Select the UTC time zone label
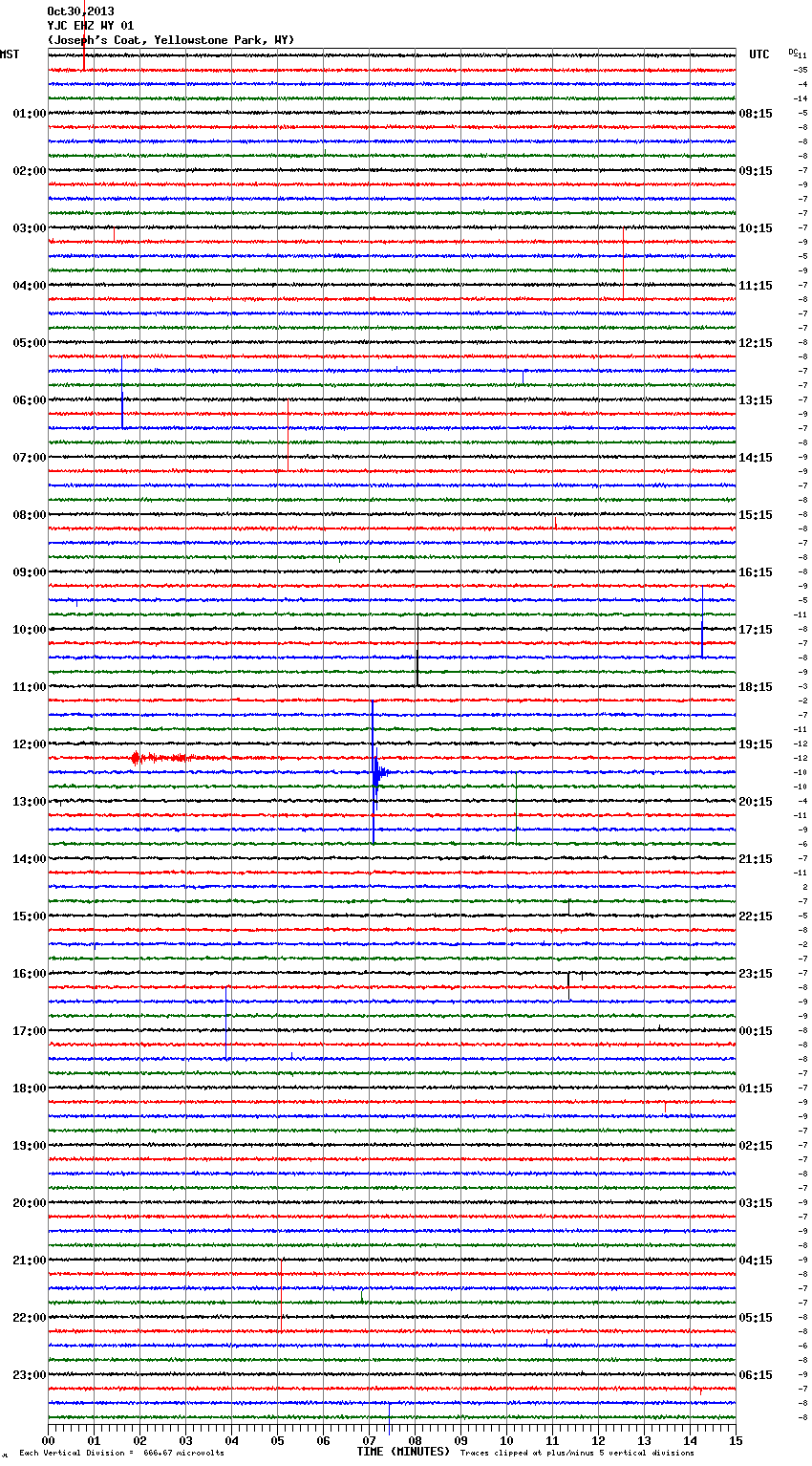 759,54
